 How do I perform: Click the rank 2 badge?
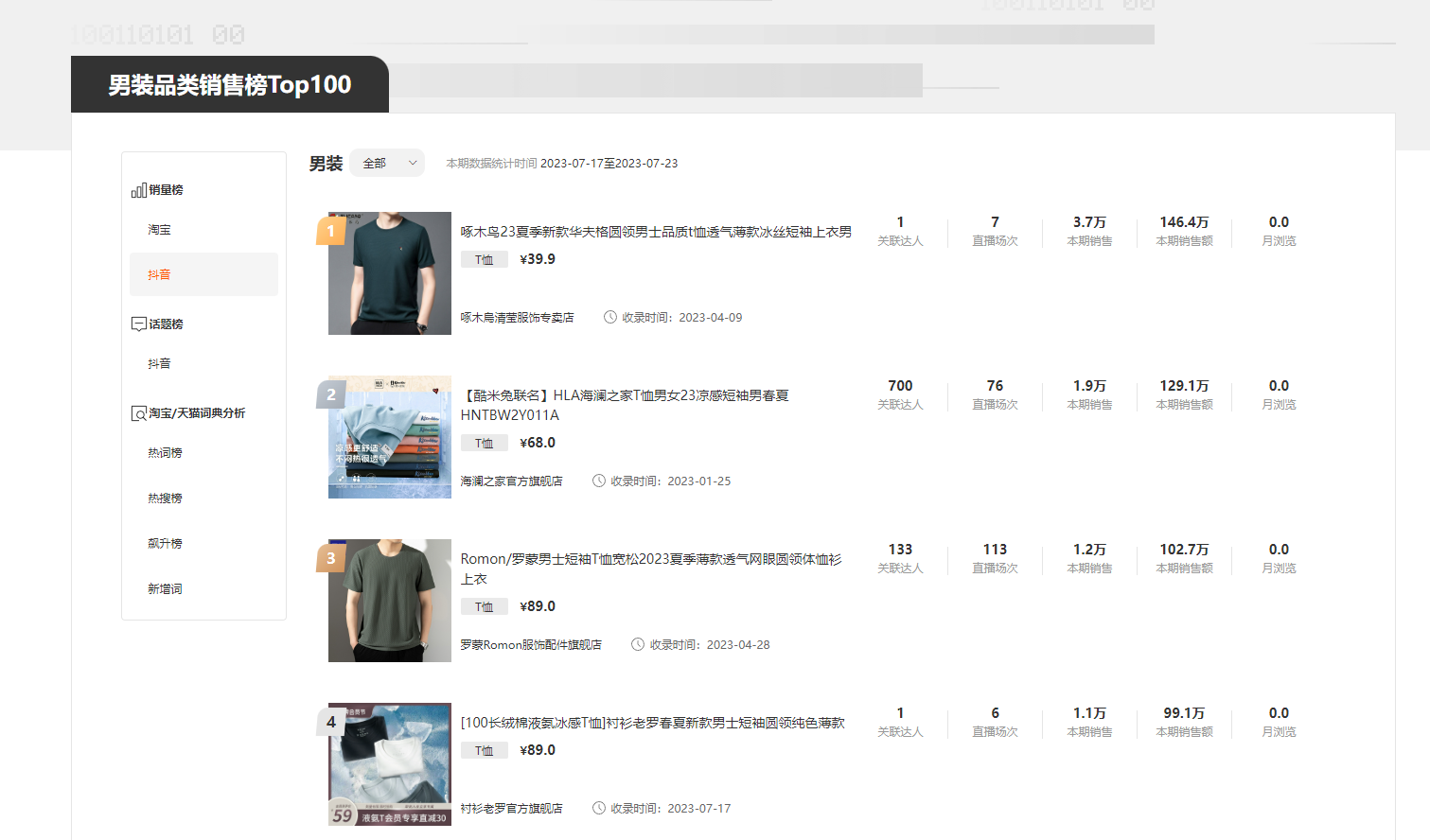pos(330,394)
